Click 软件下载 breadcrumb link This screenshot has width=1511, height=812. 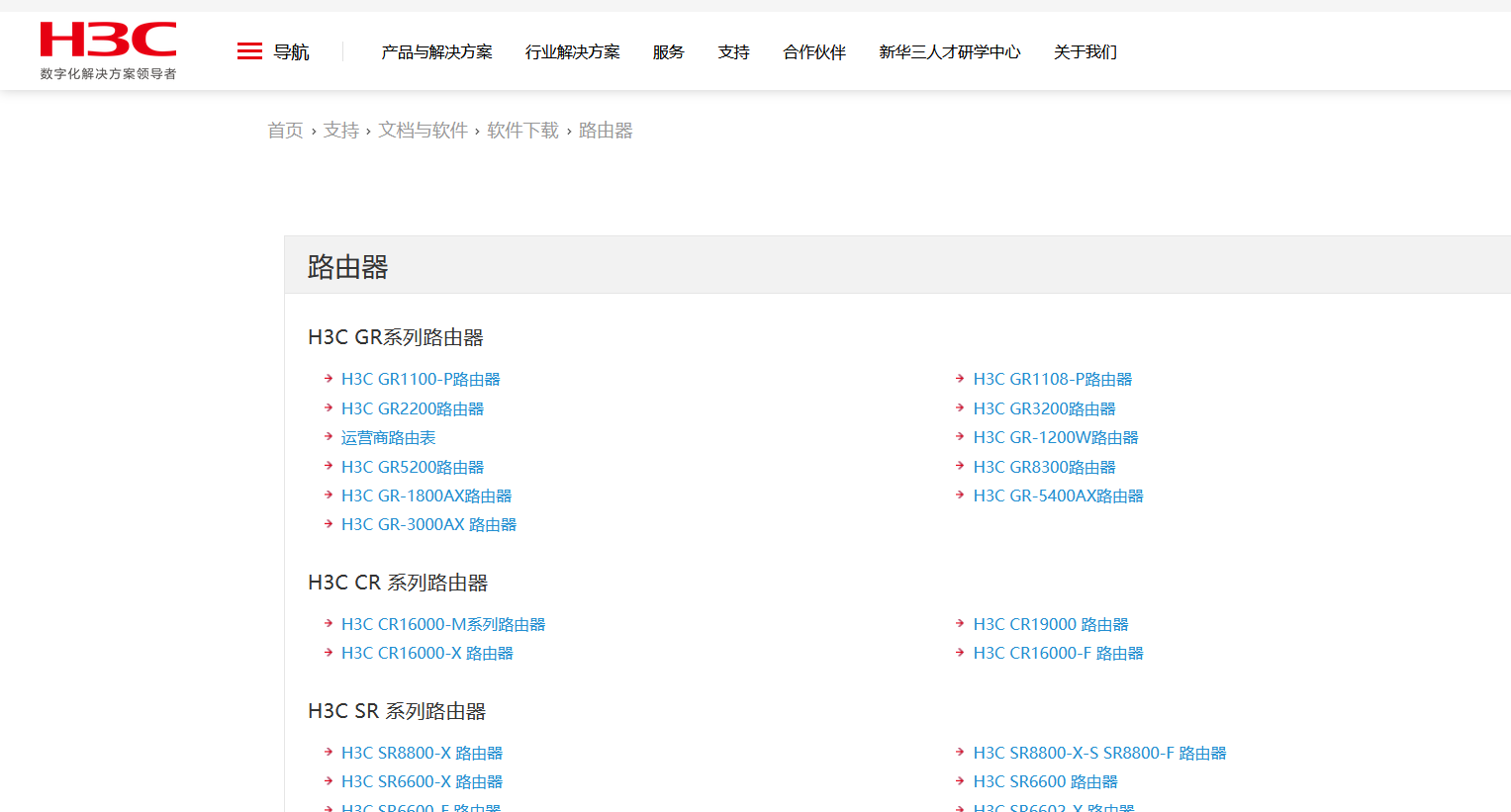pyautogui.click(x=522, y=131)
